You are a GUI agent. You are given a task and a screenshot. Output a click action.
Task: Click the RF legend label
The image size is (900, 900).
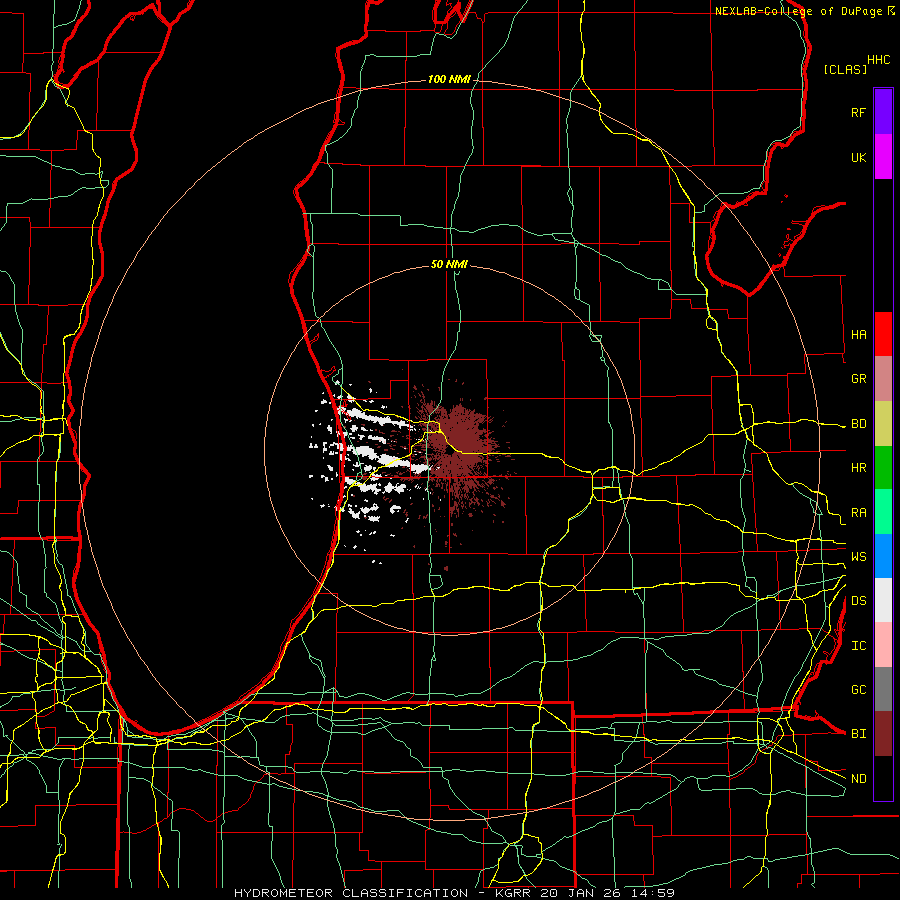pos(858,112)
